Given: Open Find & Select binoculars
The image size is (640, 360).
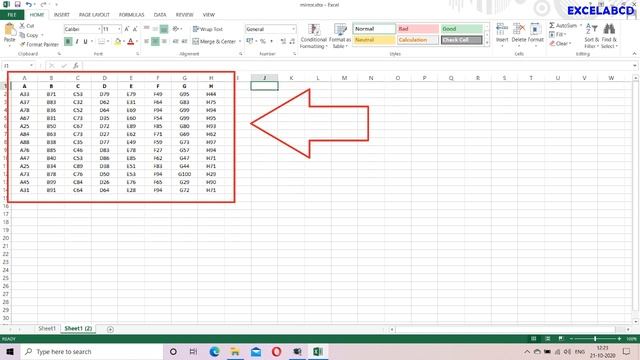Looking at the screenshot, I should (609, 36).
